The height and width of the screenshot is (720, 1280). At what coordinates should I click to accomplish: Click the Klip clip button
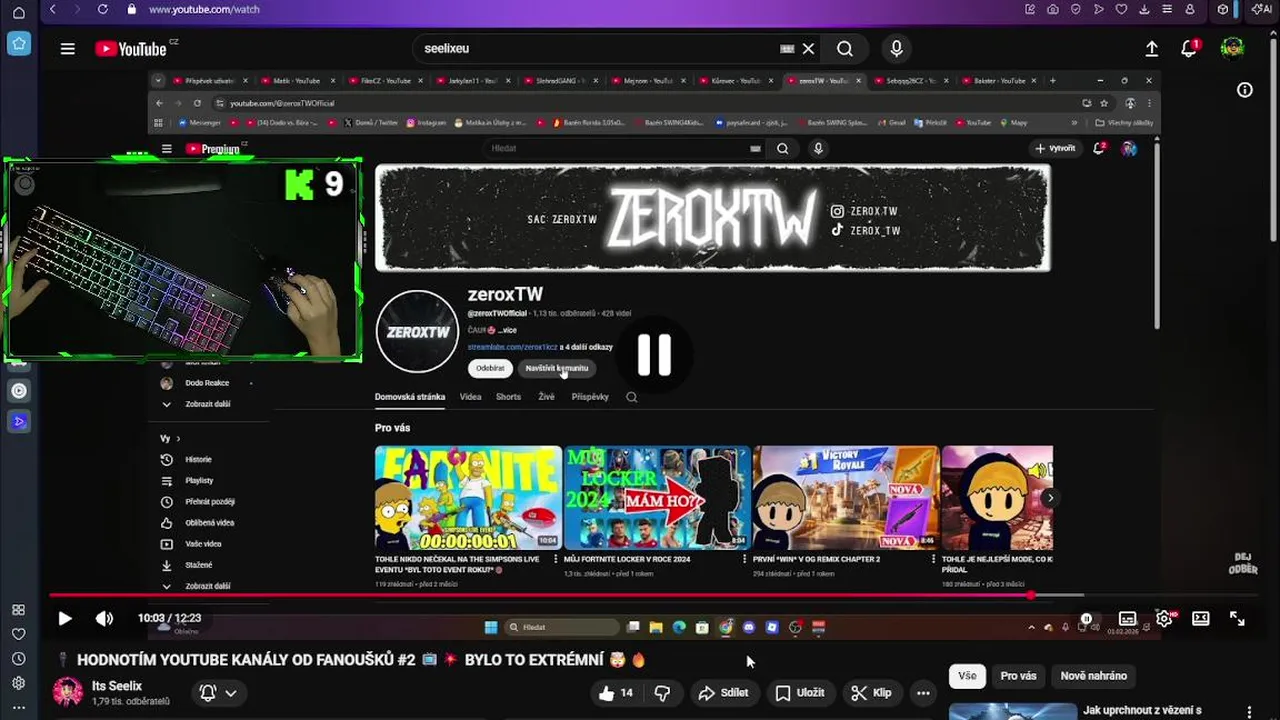click(871, 693)
